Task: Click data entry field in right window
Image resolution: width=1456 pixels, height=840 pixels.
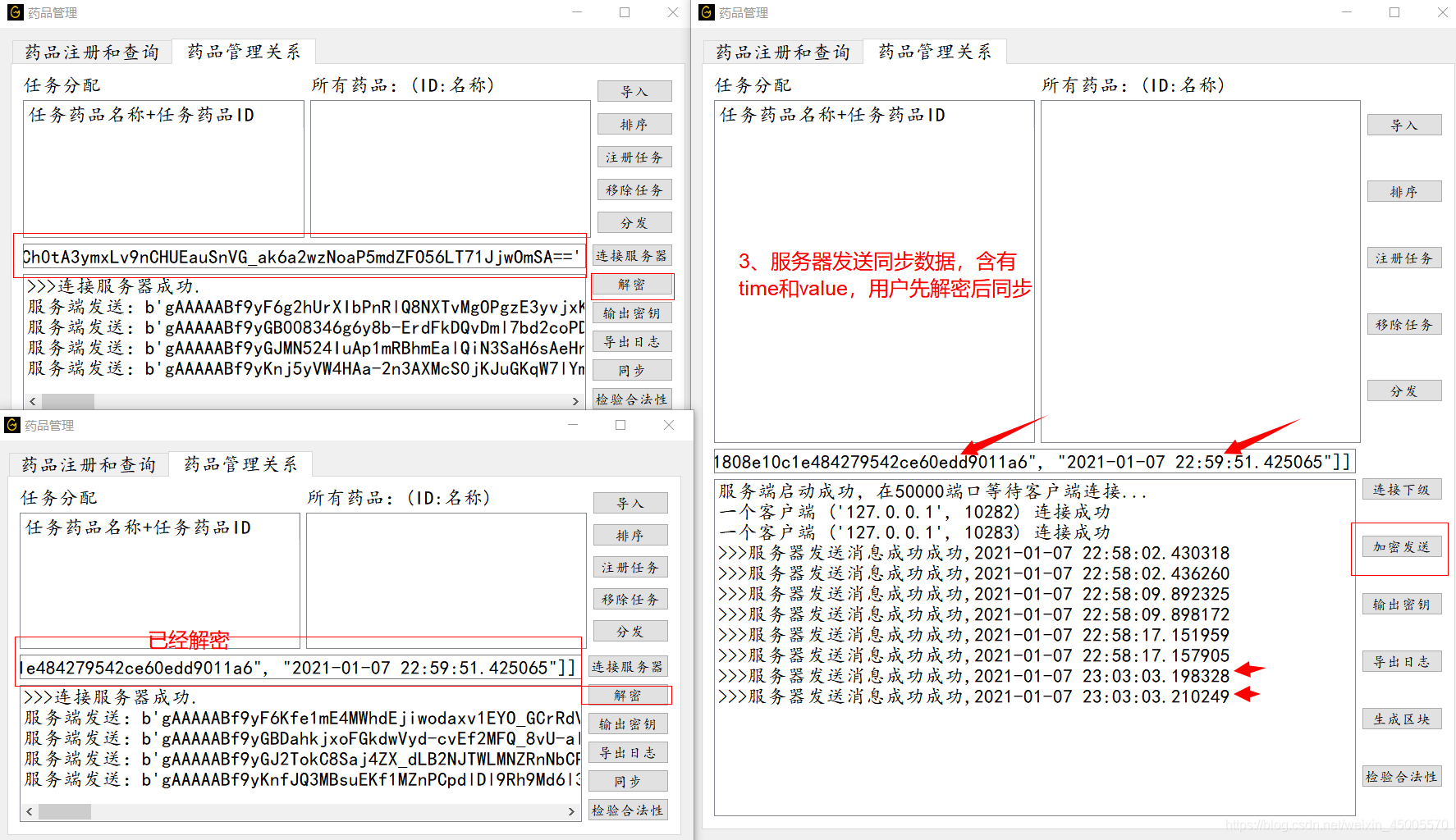Action: pos(1033,462)
